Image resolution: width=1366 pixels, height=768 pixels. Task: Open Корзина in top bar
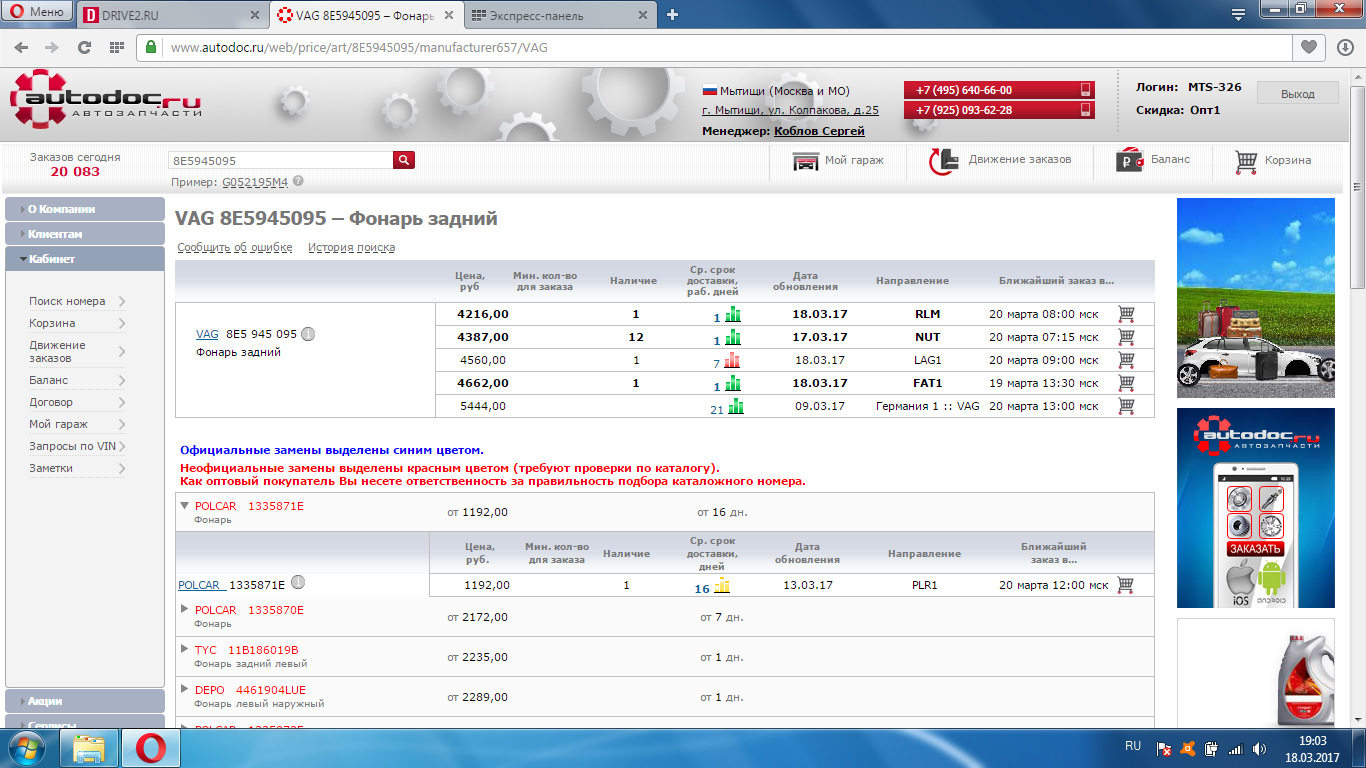[x=1273, y=160]
